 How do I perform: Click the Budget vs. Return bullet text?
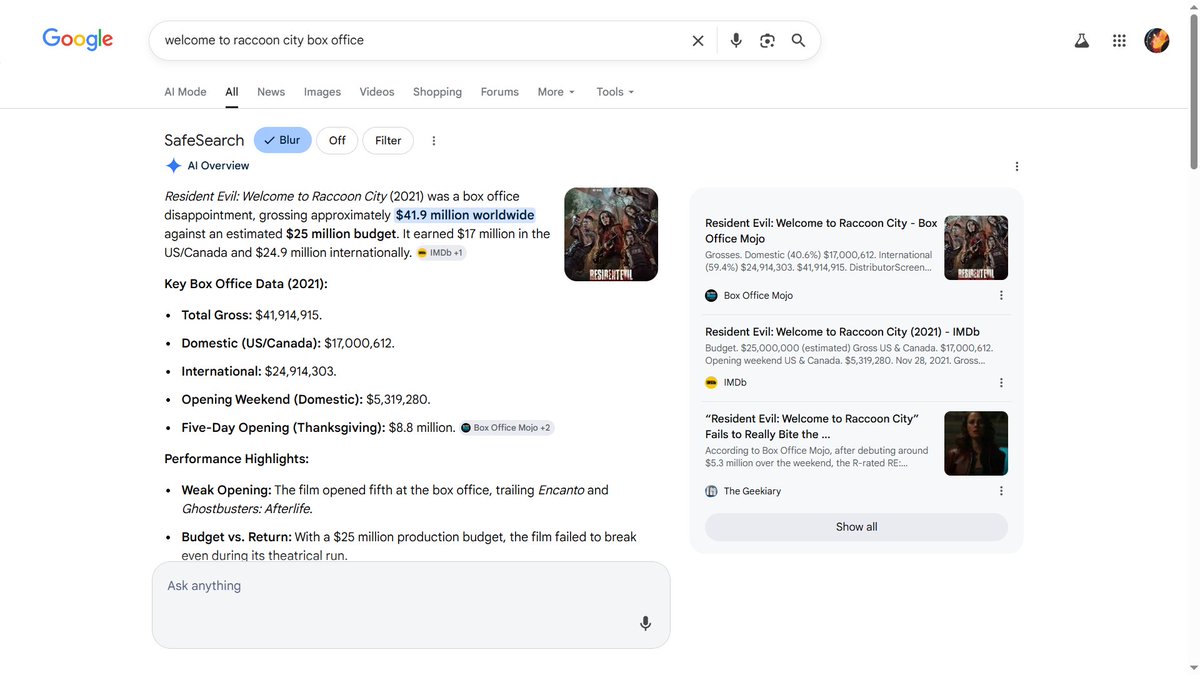coord(409,546)
